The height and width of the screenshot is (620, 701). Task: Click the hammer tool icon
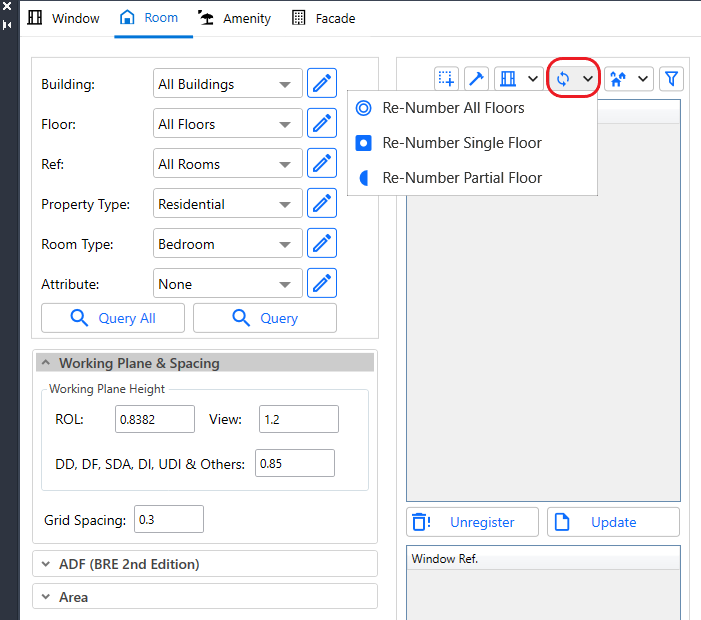pos(477,78)
